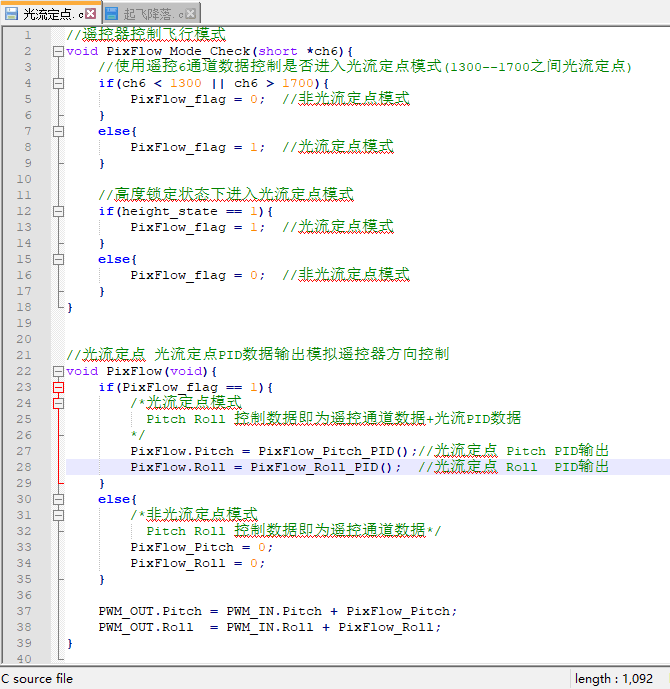
Task: Click comment 非光流定点模式 on line 16
Action: (354, 274)
